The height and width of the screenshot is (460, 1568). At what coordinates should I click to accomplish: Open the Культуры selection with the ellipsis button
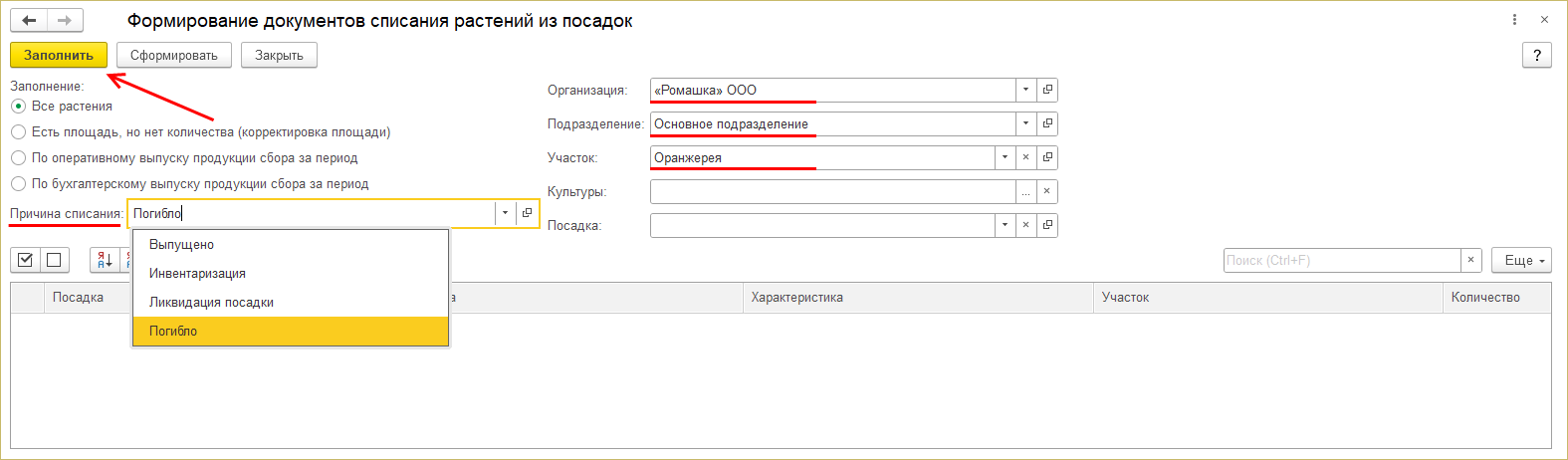[1026, 191]
